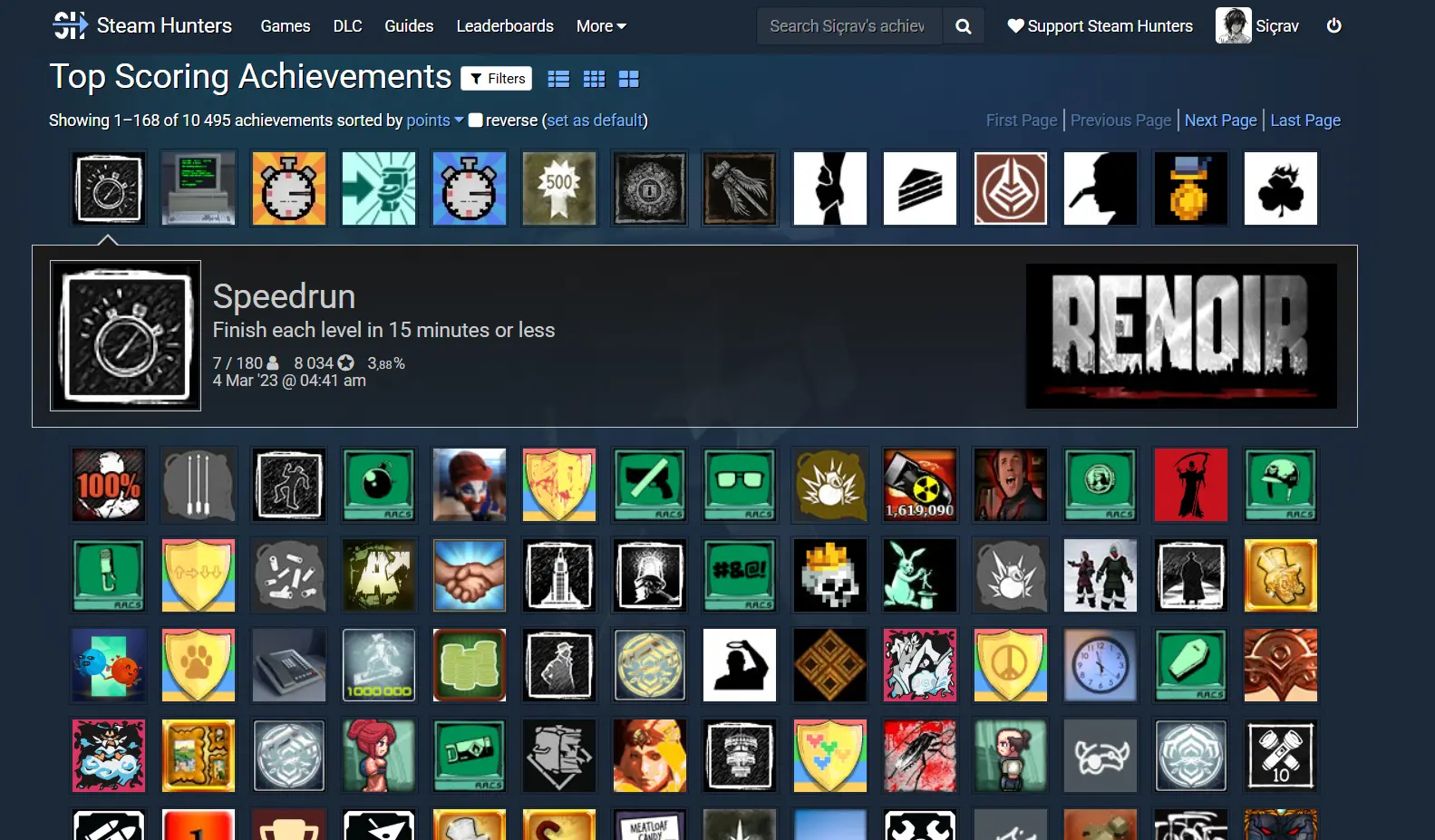Viewport: 1435px width, 840px height.
Task: Select the 500 ribbon achievement icon
Action: [x=559, y=188]
